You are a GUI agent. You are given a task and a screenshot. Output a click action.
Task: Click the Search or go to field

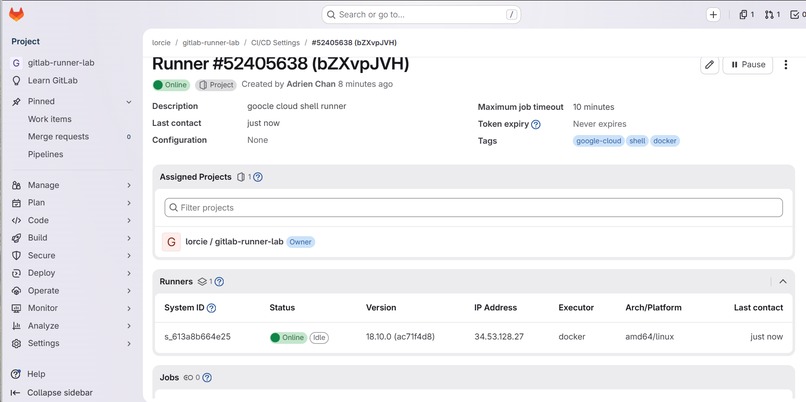click(x=421, y=15)
